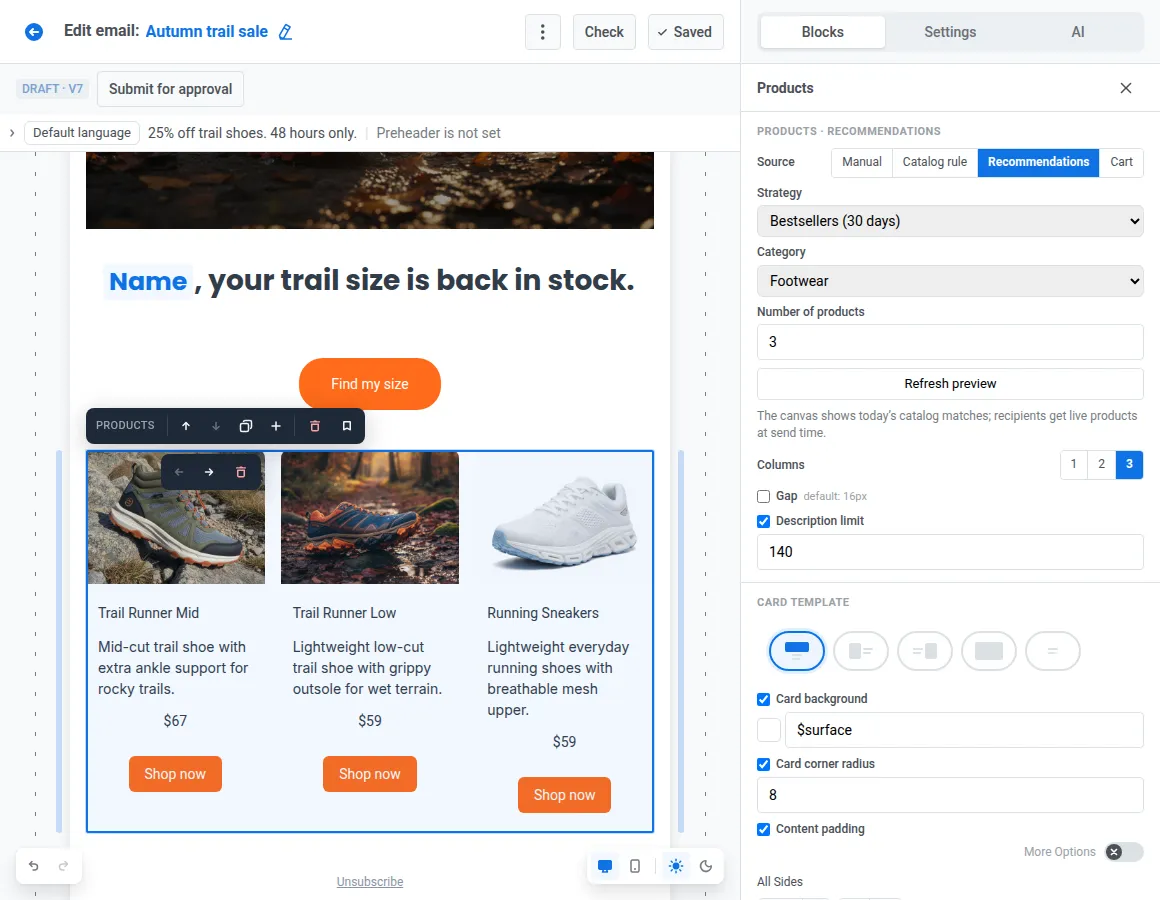The width and height of the screenshot is (1160, 900).
Task: Set columns to 1
Action: coord(1073,464)
